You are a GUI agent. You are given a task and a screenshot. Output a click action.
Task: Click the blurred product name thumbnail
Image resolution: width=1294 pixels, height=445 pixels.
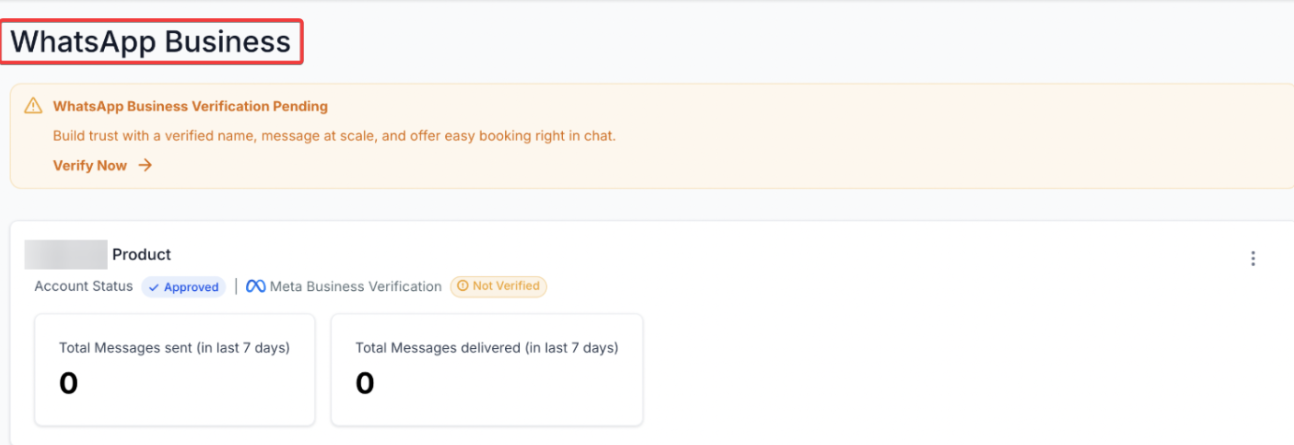66,255
